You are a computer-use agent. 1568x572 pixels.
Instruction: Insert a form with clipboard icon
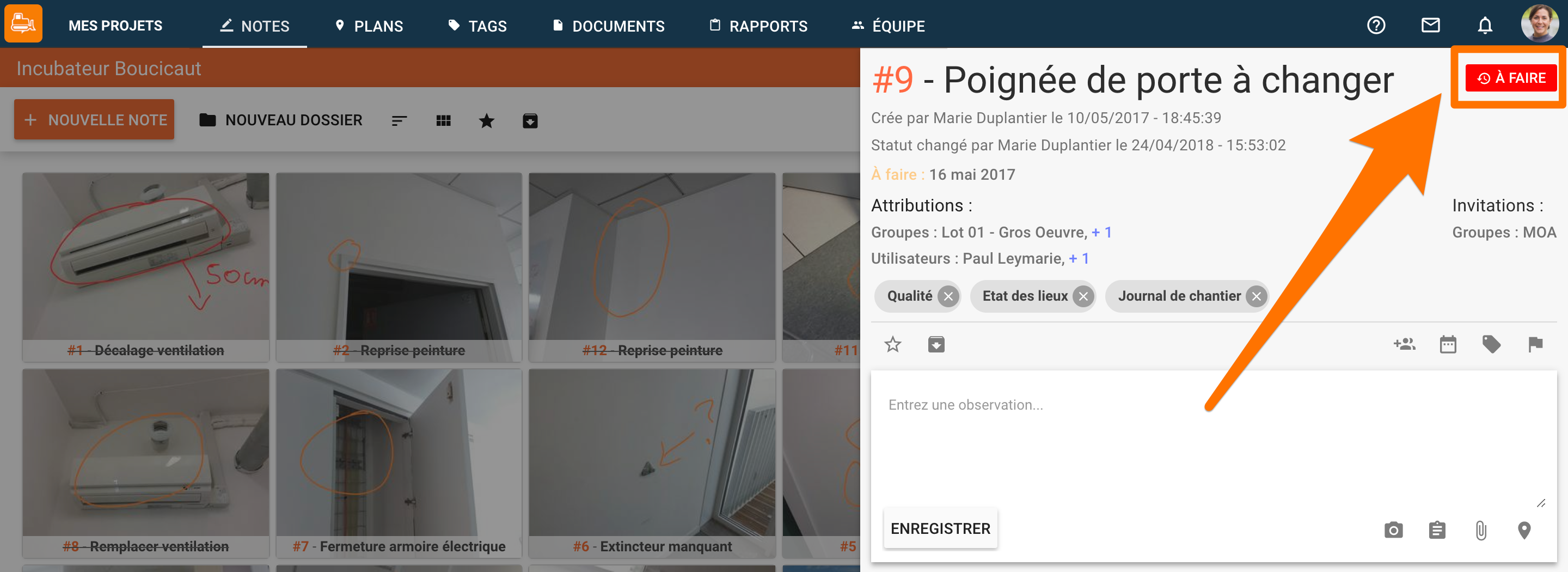(x=1437, y=530)
